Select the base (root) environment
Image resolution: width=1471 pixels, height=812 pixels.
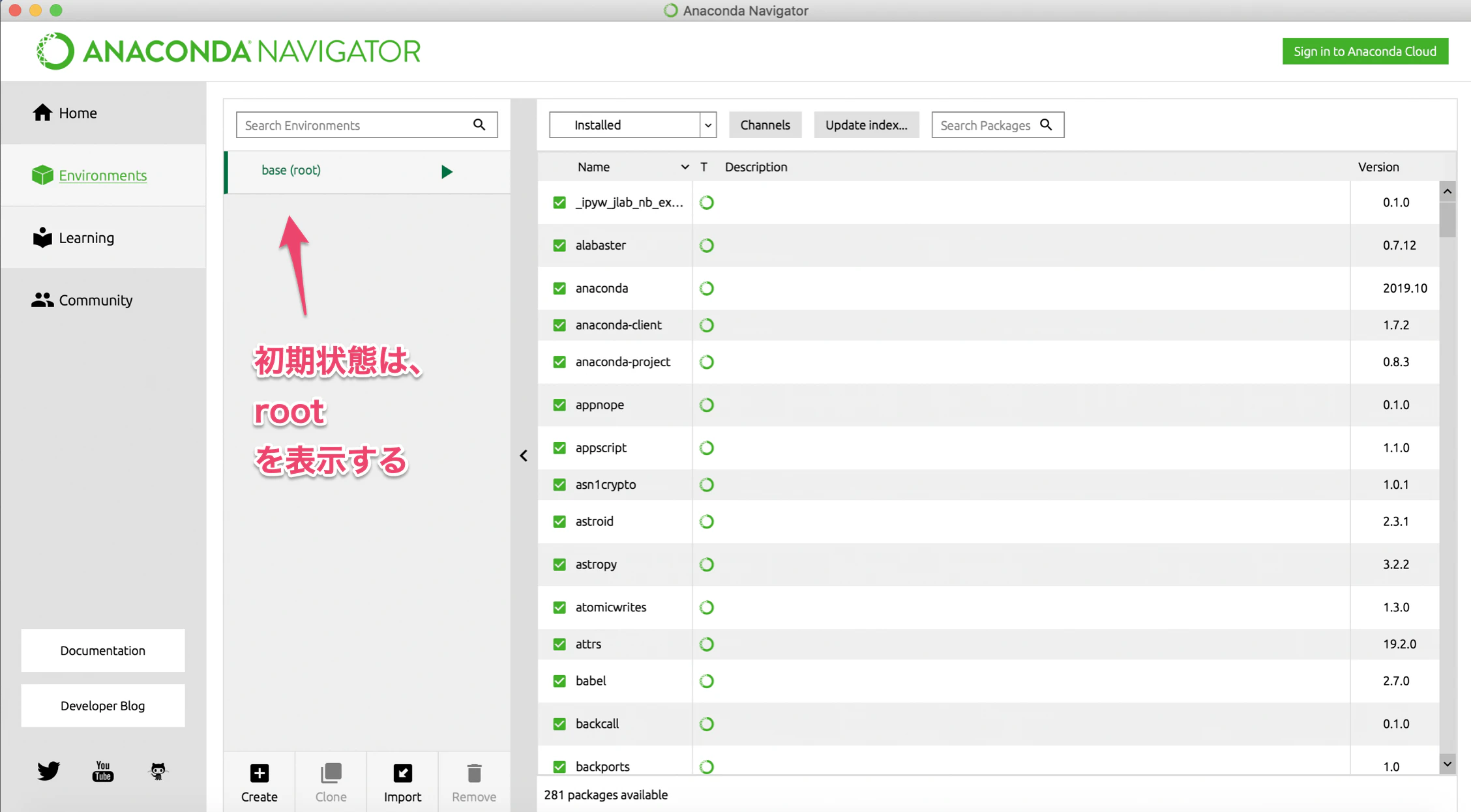(368, 172)
